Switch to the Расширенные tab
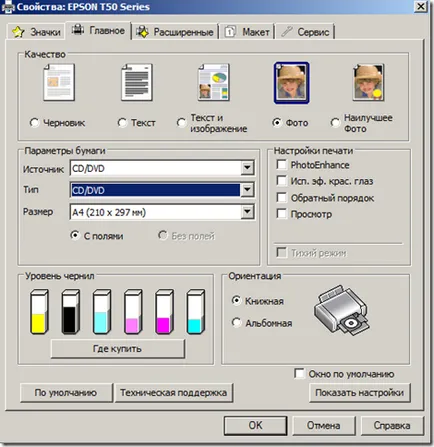Viewport: 434px width, 447px height. click(175, 32)
